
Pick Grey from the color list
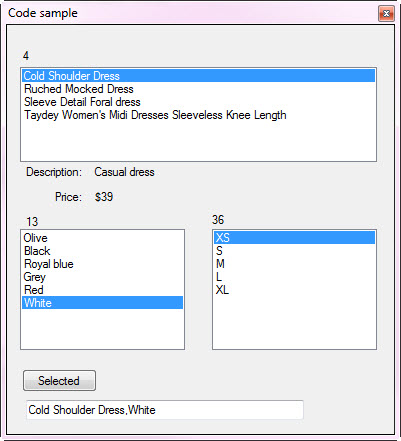tap(103, 277)
